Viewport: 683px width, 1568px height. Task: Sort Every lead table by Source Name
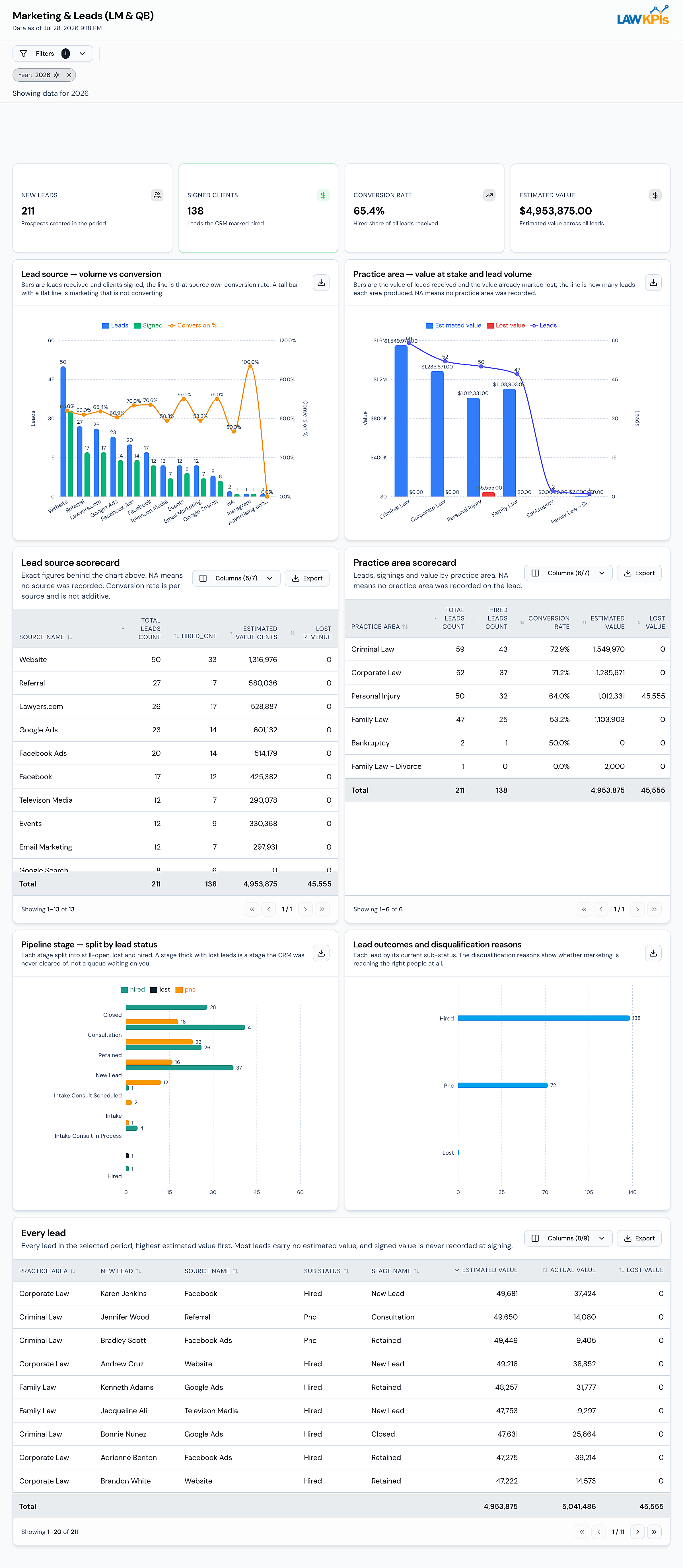click(x=211, y=1271)
